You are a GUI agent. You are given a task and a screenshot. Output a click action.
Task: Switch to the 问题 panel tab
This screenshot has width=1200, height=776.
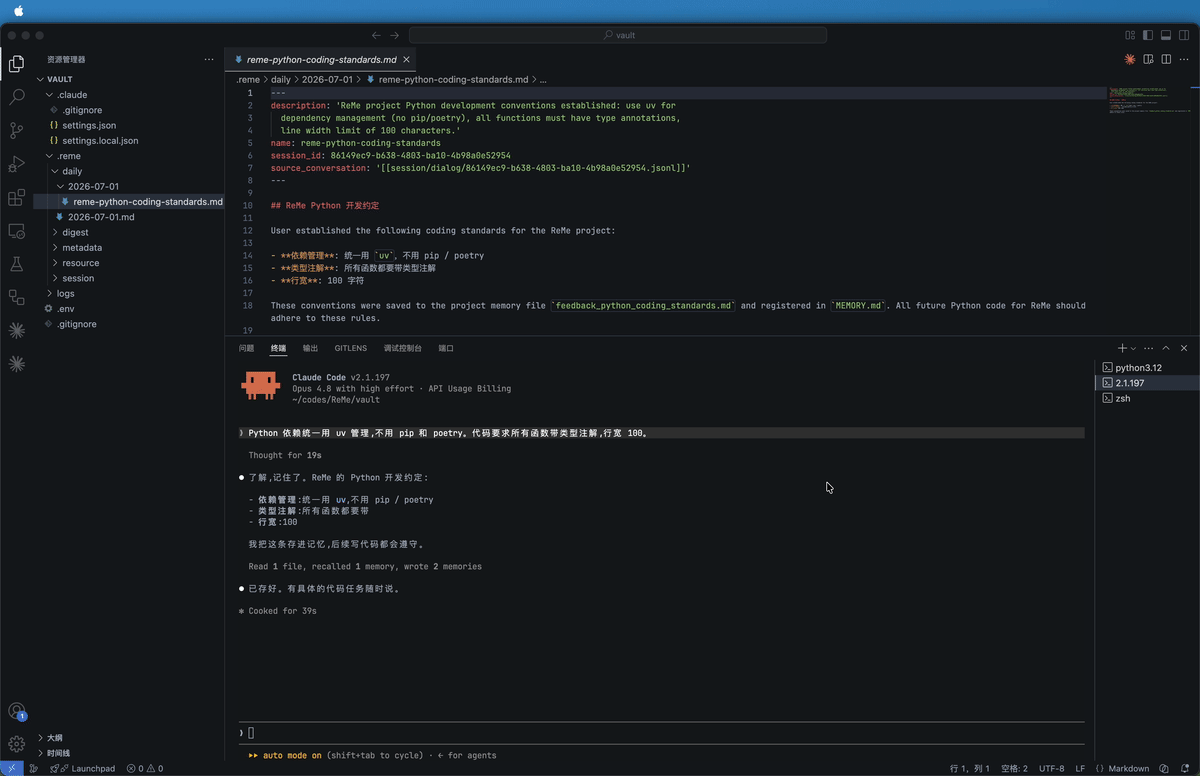tap(247, 348)
